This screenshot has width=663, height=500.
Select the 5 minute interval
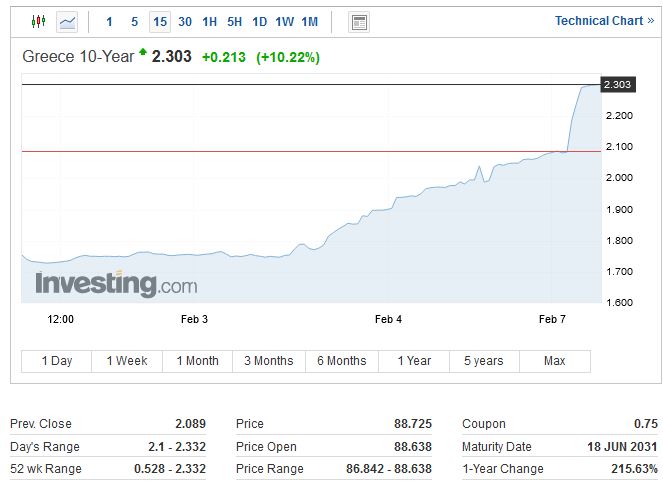134,22
